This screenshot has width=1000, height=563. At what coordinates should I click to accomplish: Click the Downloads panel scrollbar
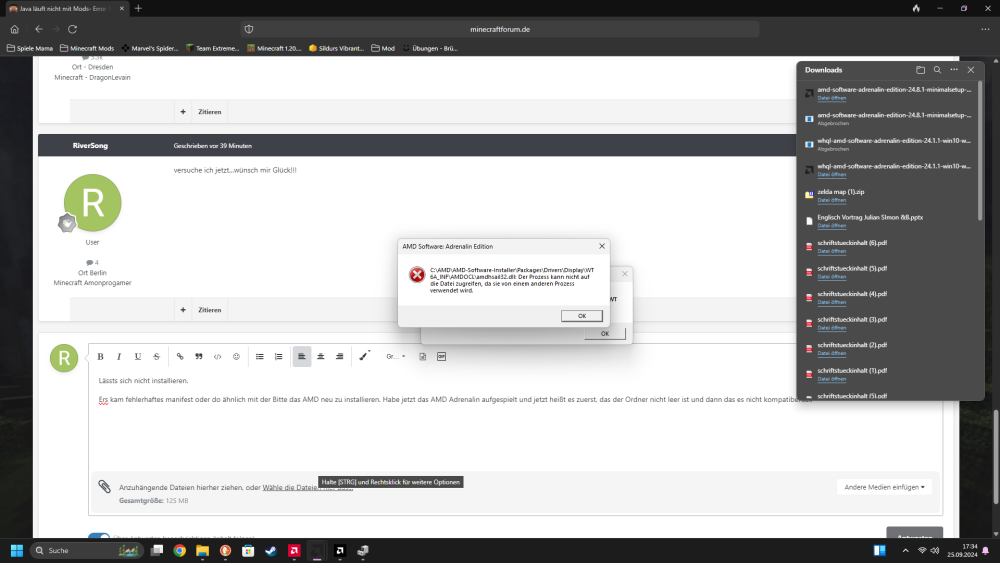tap(980, 152)
